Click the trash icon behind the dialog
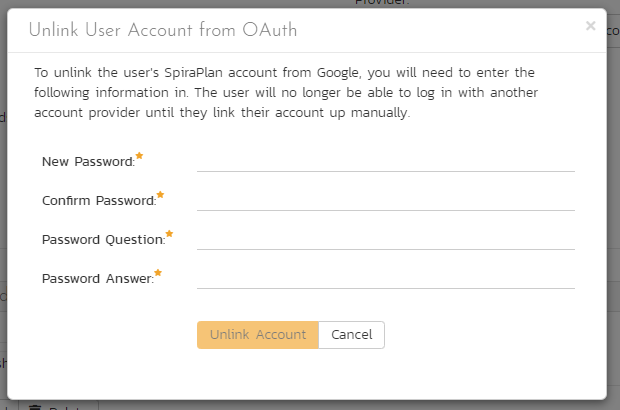Image resolution: width=620 pixels, height=410 pixels. point(35,406)
